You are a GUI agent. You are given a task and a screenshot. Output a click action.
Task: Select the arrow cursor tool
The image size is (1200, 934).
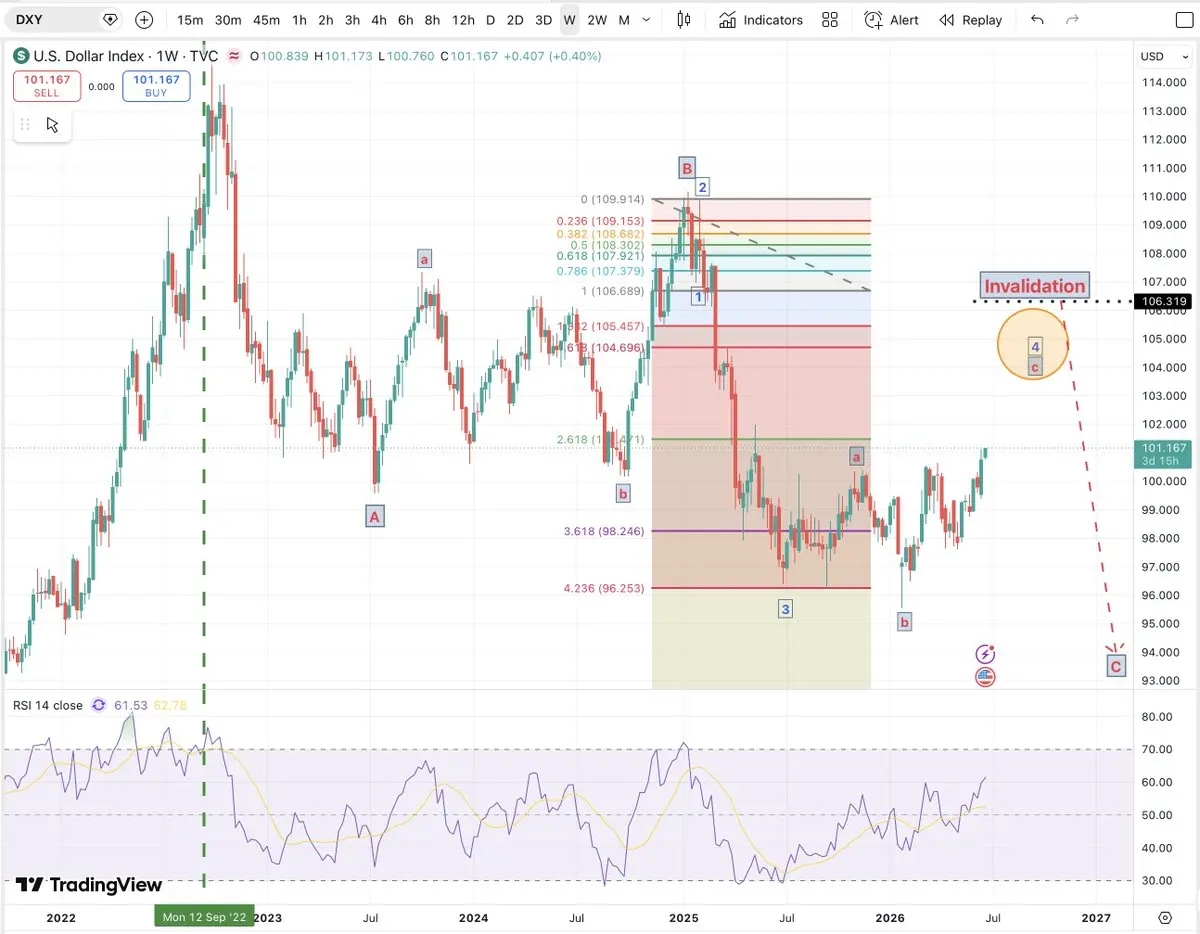point(52,124)
